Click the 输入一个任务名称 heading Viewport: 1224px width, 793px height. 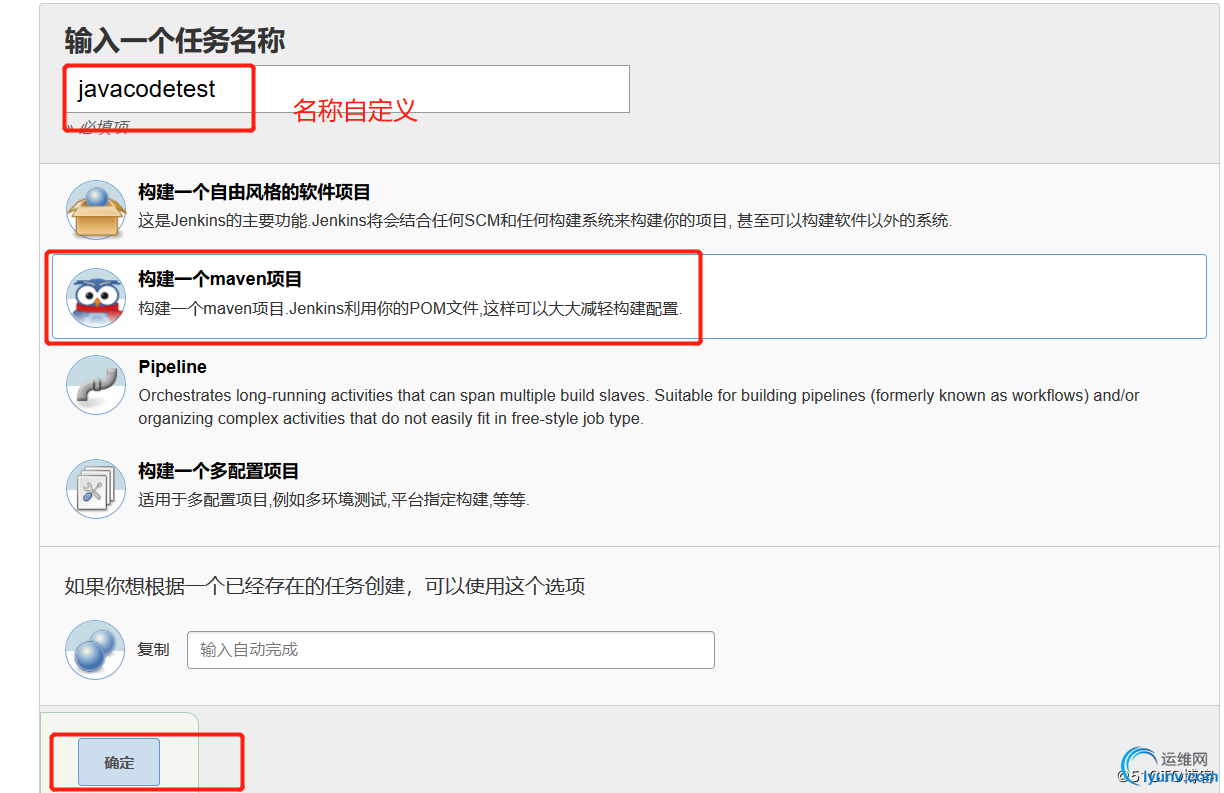pos(175,41)
